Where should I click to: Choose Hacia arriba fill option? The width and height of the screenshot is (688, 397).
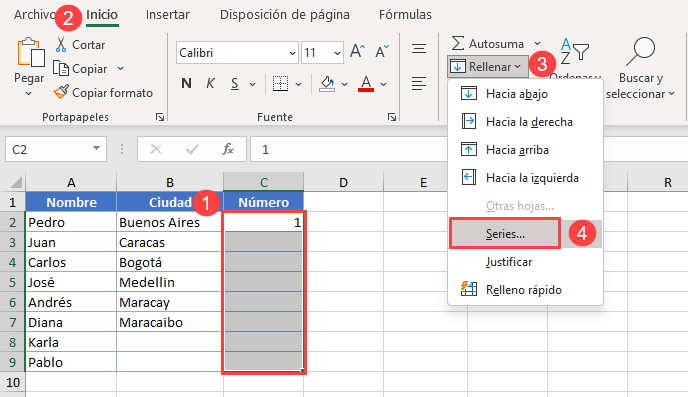click(525, 150)
